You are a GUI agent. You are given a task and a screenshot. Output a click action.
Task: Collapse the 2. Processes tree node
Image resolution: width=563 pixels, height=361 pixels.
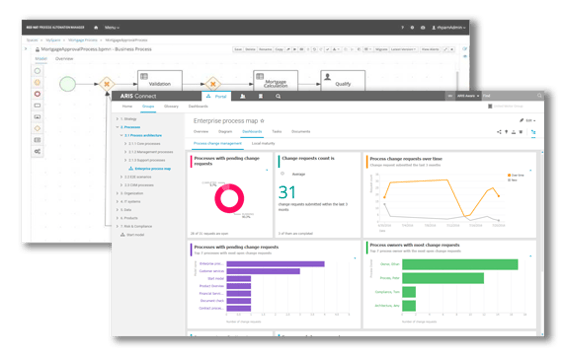tap(117, 127)
